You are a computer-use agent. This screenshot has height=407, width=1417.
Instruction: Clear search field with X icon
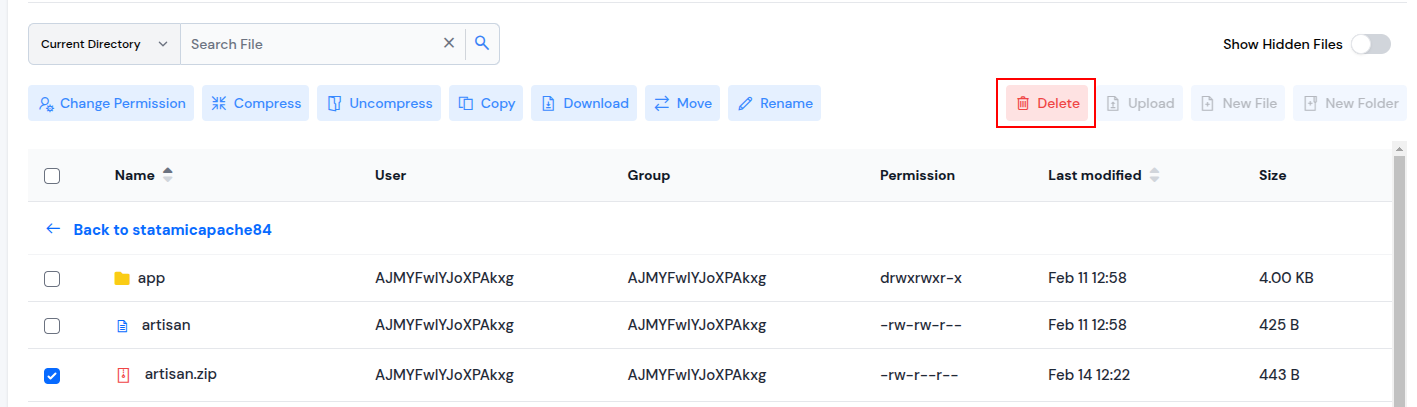(449, 43)
